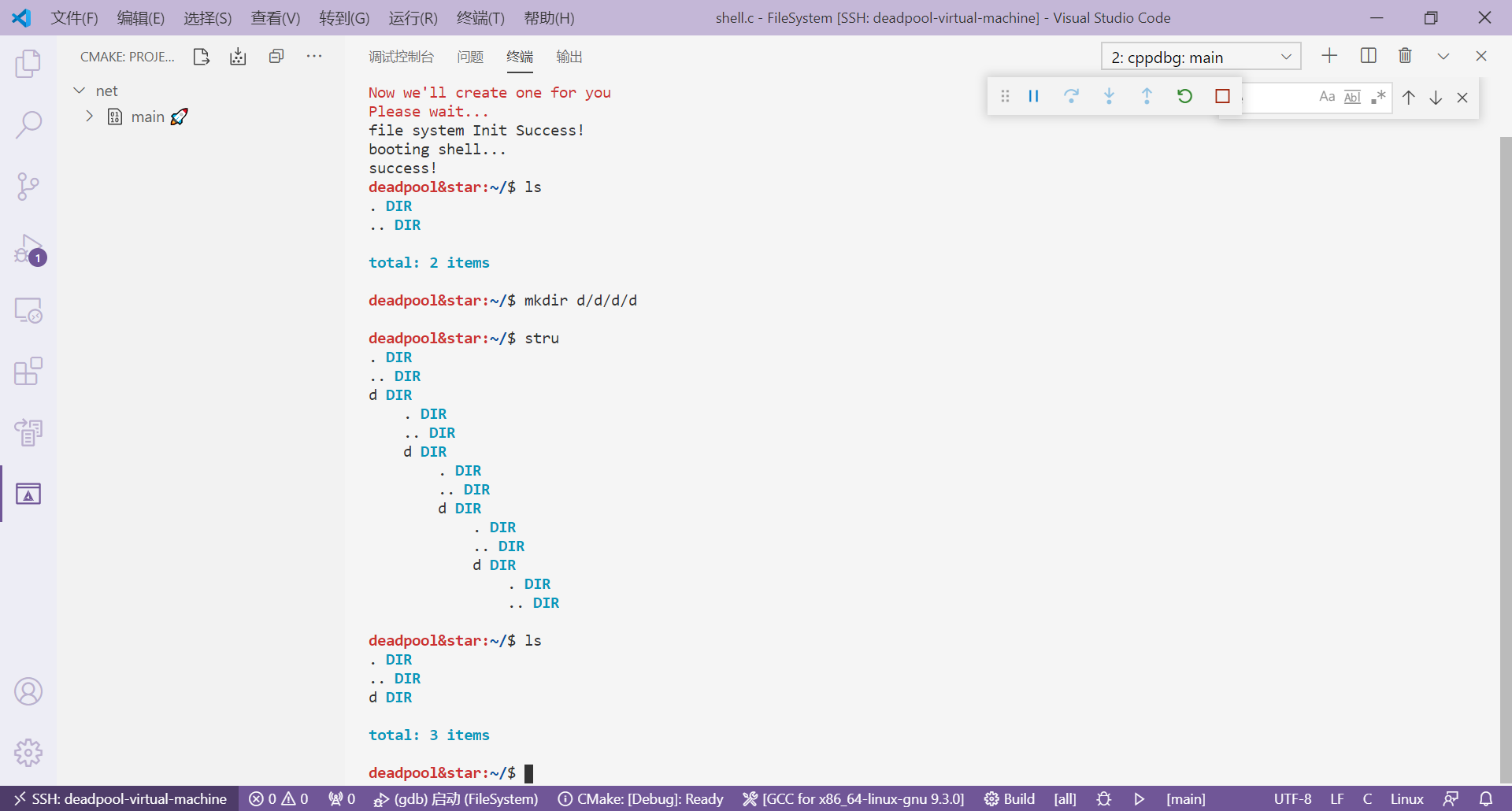Open notifications bell in status bar

(1486, 798)
